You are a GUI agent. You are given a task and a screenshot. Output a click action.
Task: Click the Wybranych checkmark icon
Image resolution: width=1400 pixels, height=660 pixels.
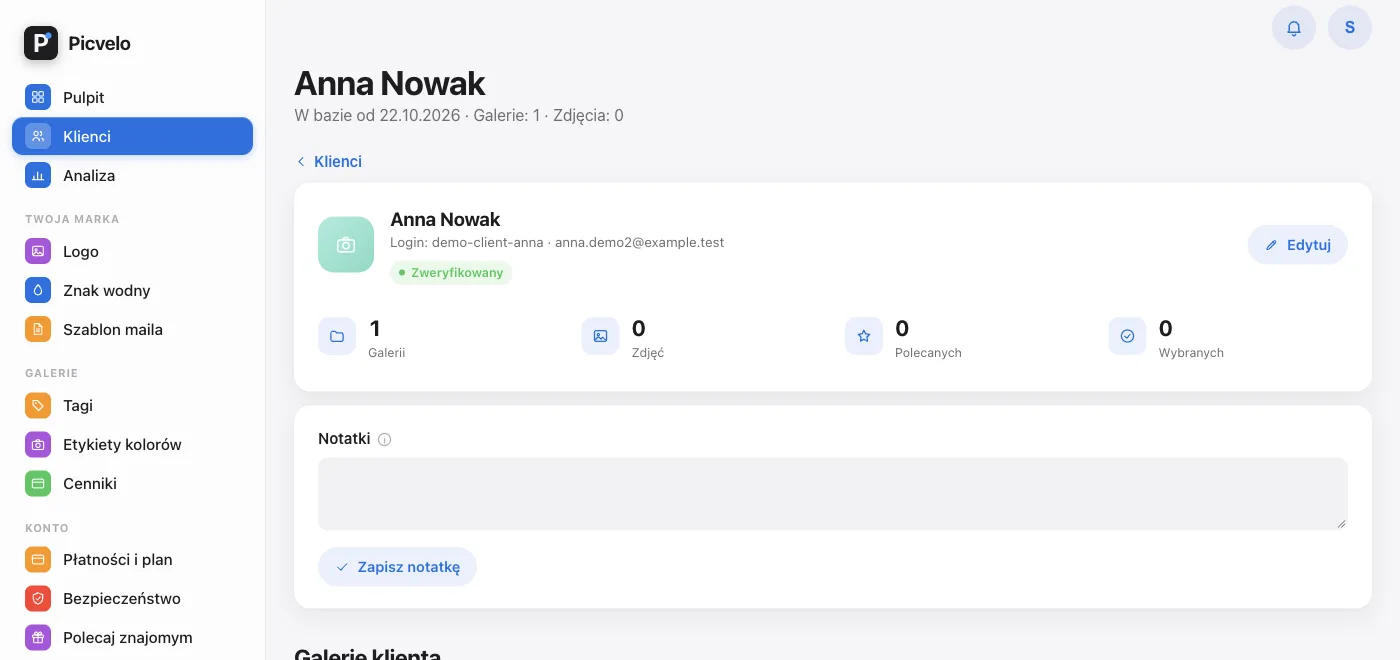pos(1127,336)
